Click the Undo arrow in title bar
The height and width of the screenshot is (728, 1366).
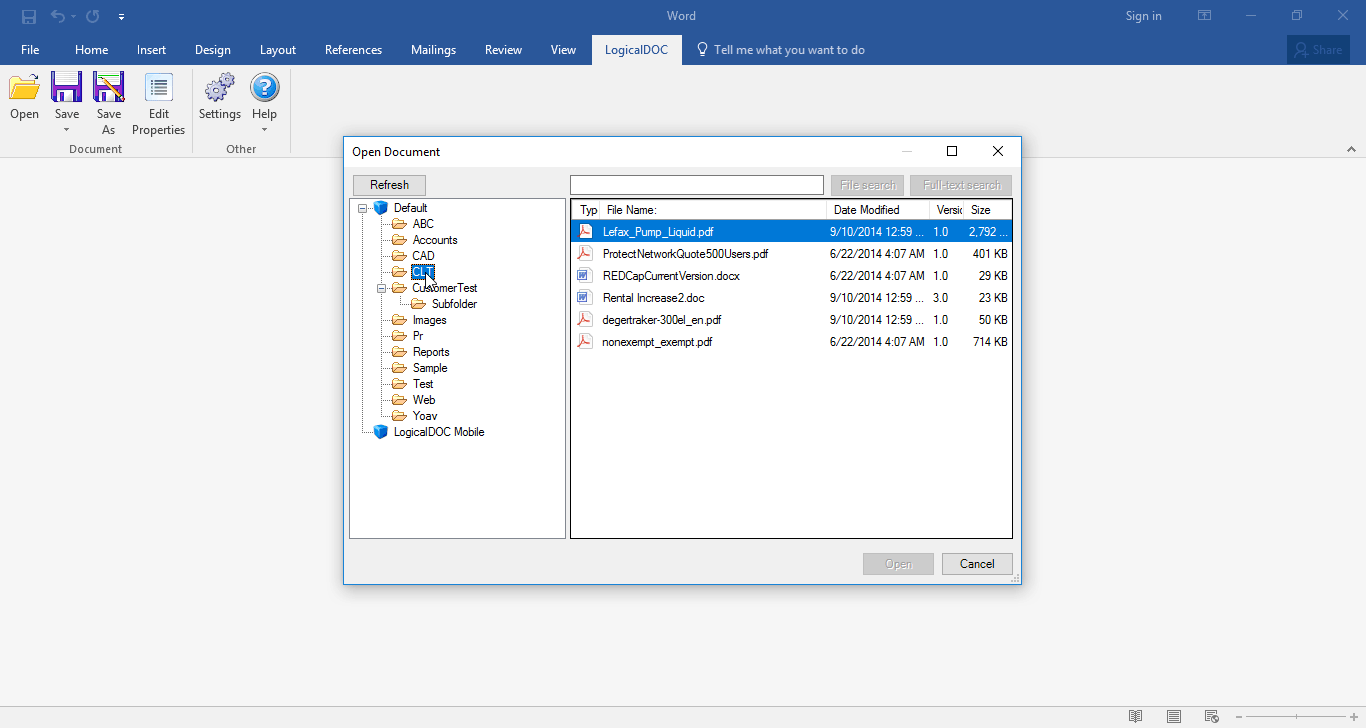pos(58,16)
